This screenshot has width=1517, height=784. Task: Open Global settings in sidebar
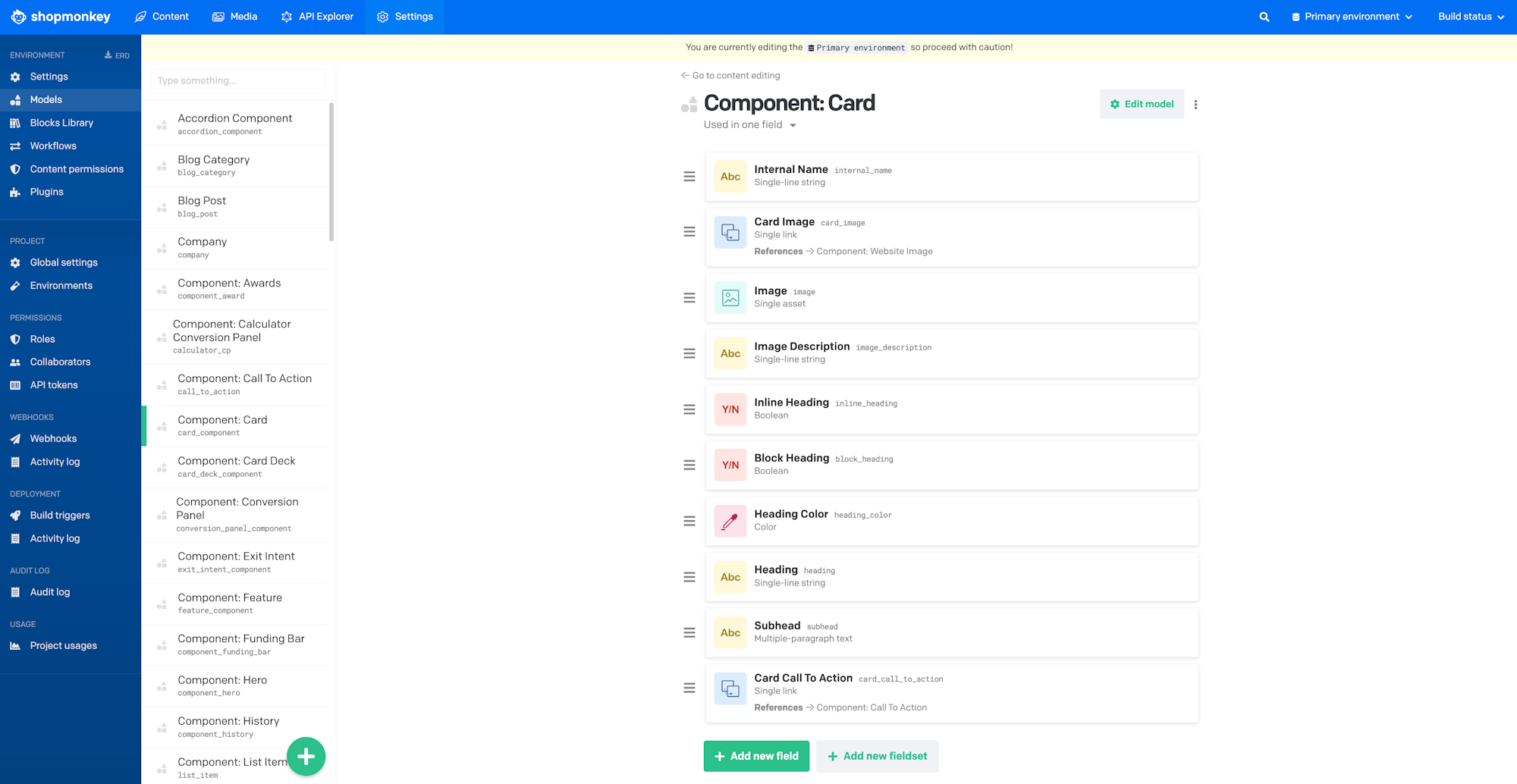click(71, 262)
